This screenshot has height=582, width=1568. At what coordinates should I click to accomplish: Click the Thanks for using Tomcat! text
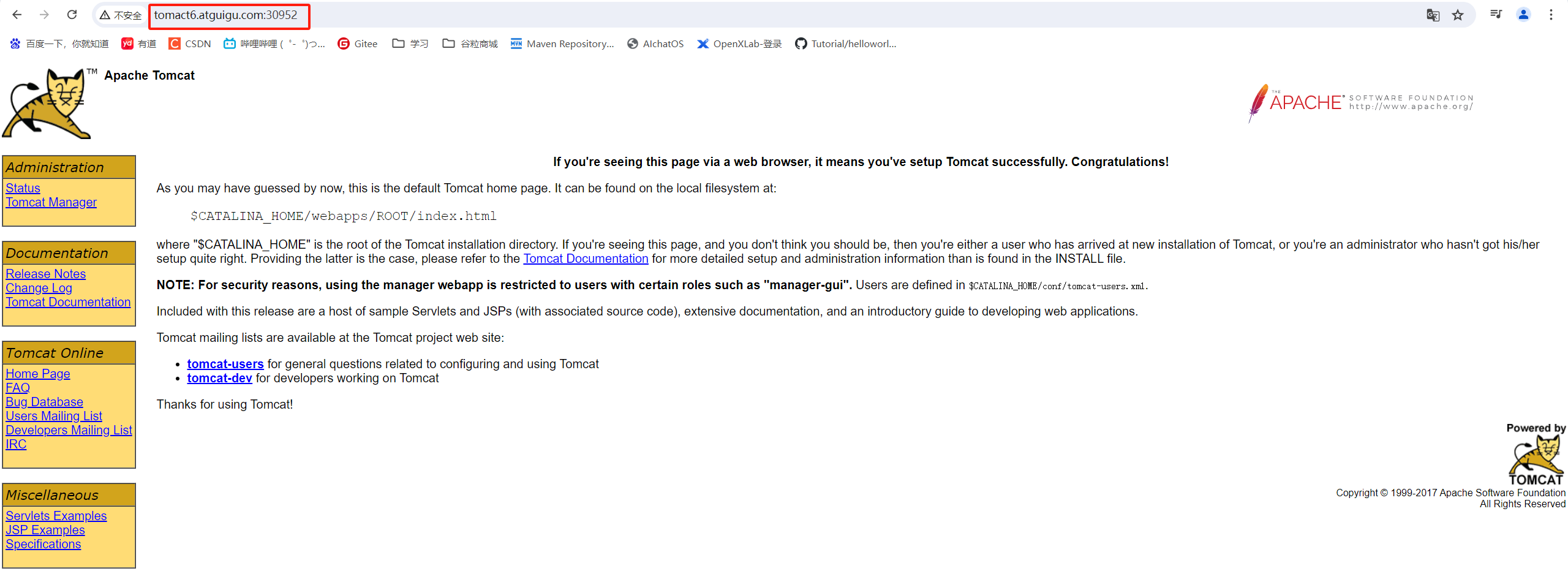click(225, 404)
